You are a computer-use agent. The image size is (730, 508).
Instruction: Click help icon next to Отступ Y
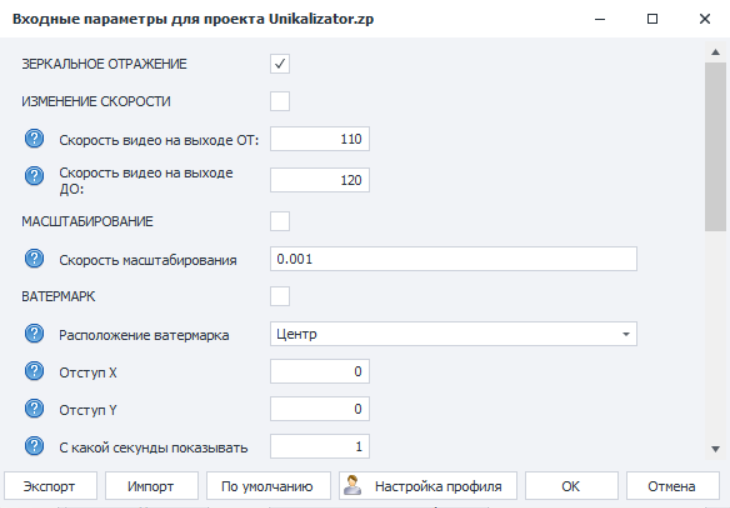33,408
